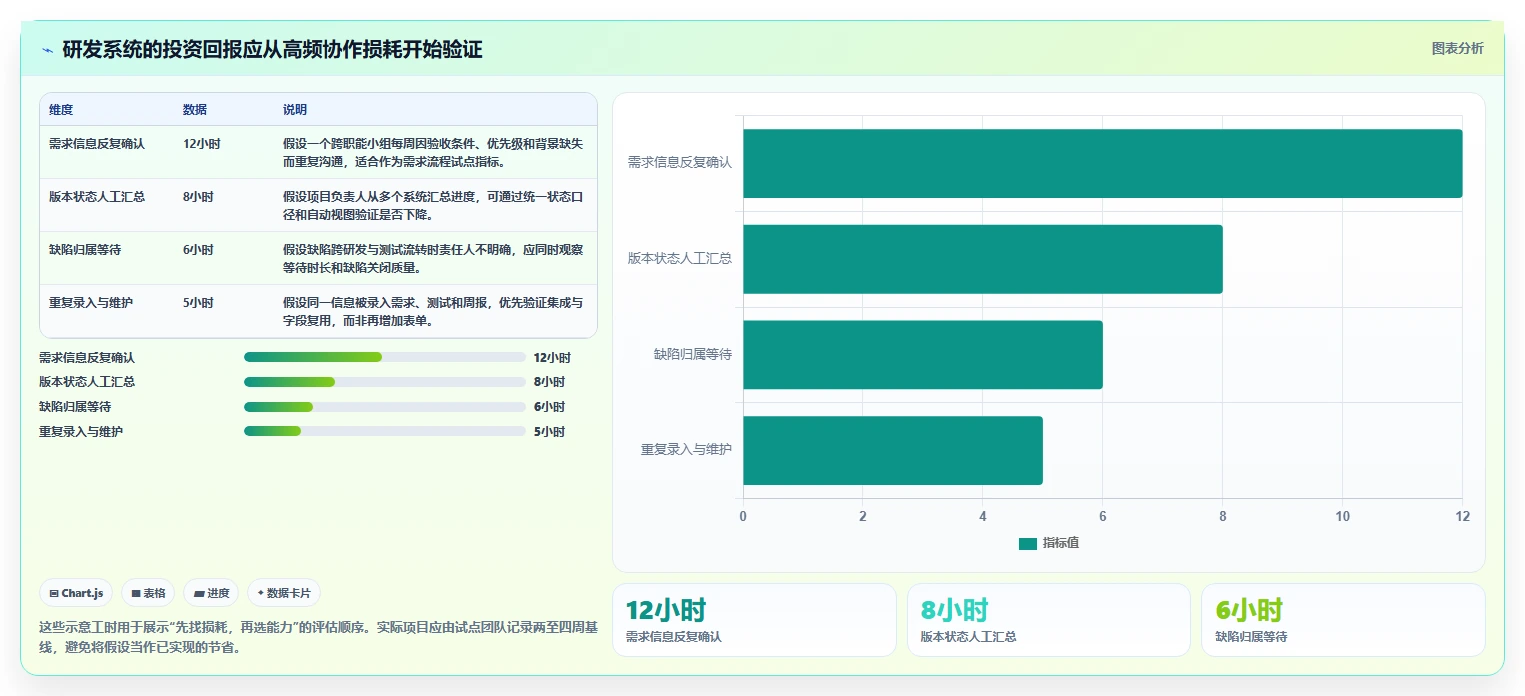Click the description starting 假设项目负责人

click(x=433, y=206)
